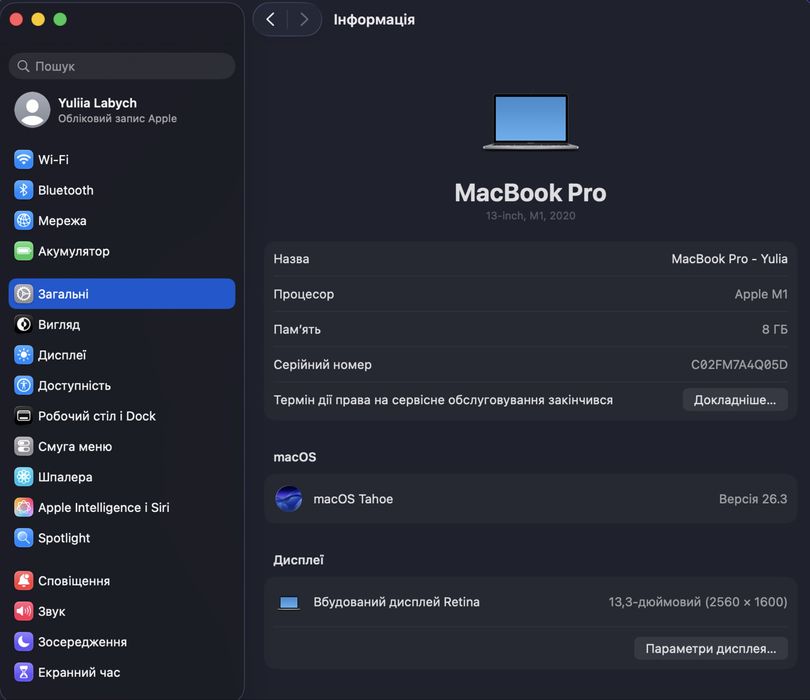Click the Дисплеї section heading in main pane
Screen dimensions: 810x700
click(299, 560)
